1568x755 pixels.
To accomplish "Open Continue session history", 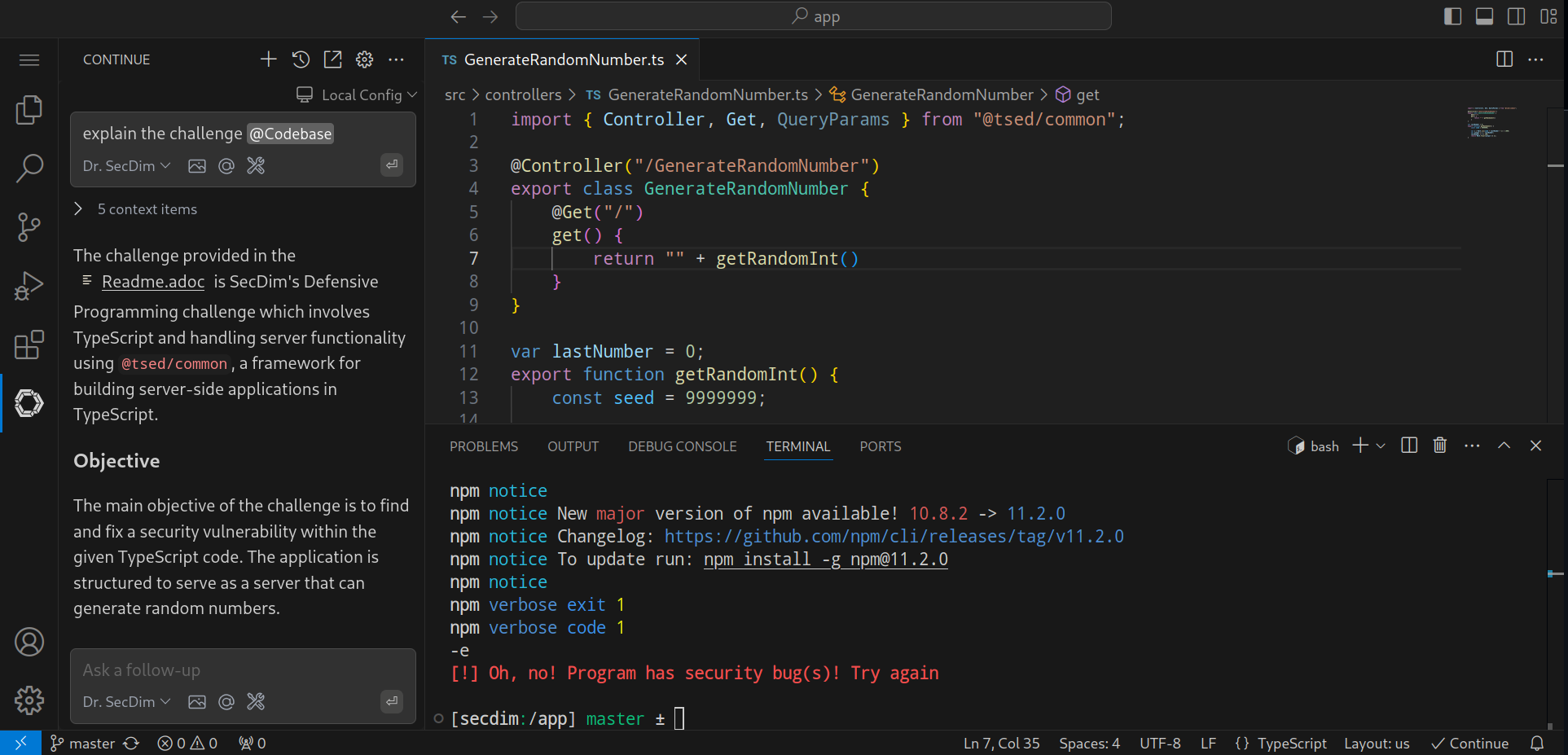I will click(x=300, y=59).
